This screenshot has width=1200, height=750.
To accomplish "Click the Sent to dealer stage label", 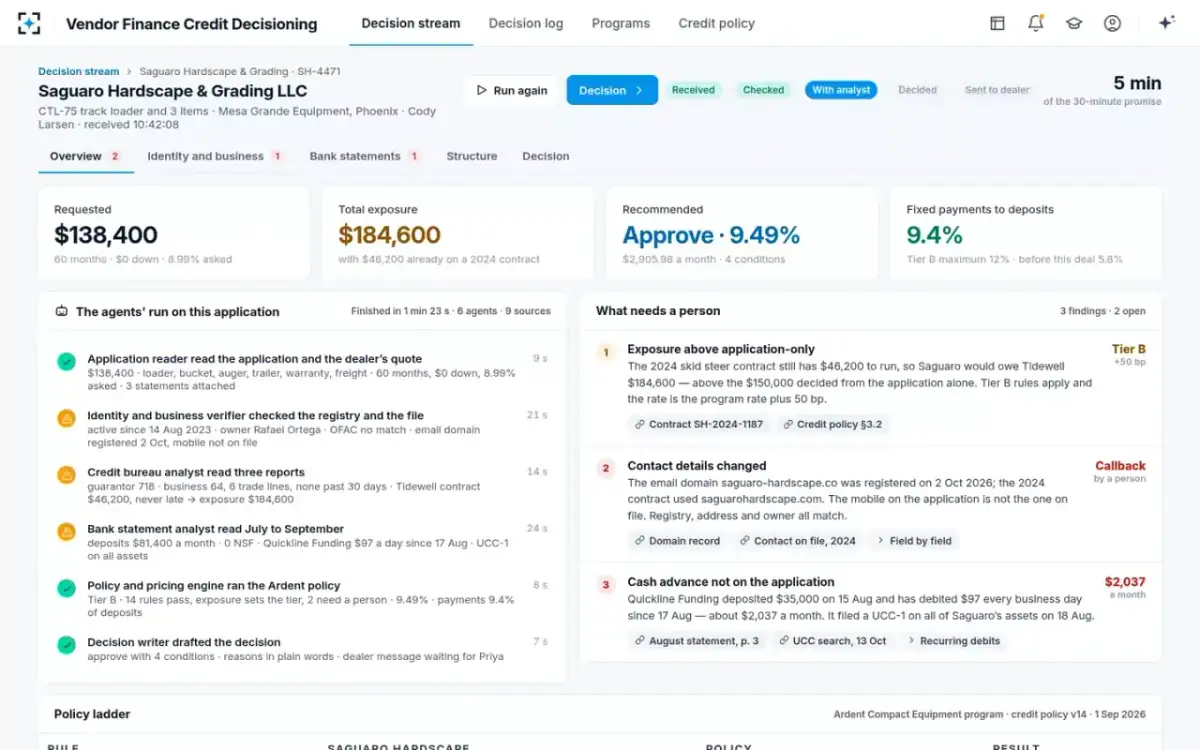I will 997,90.
